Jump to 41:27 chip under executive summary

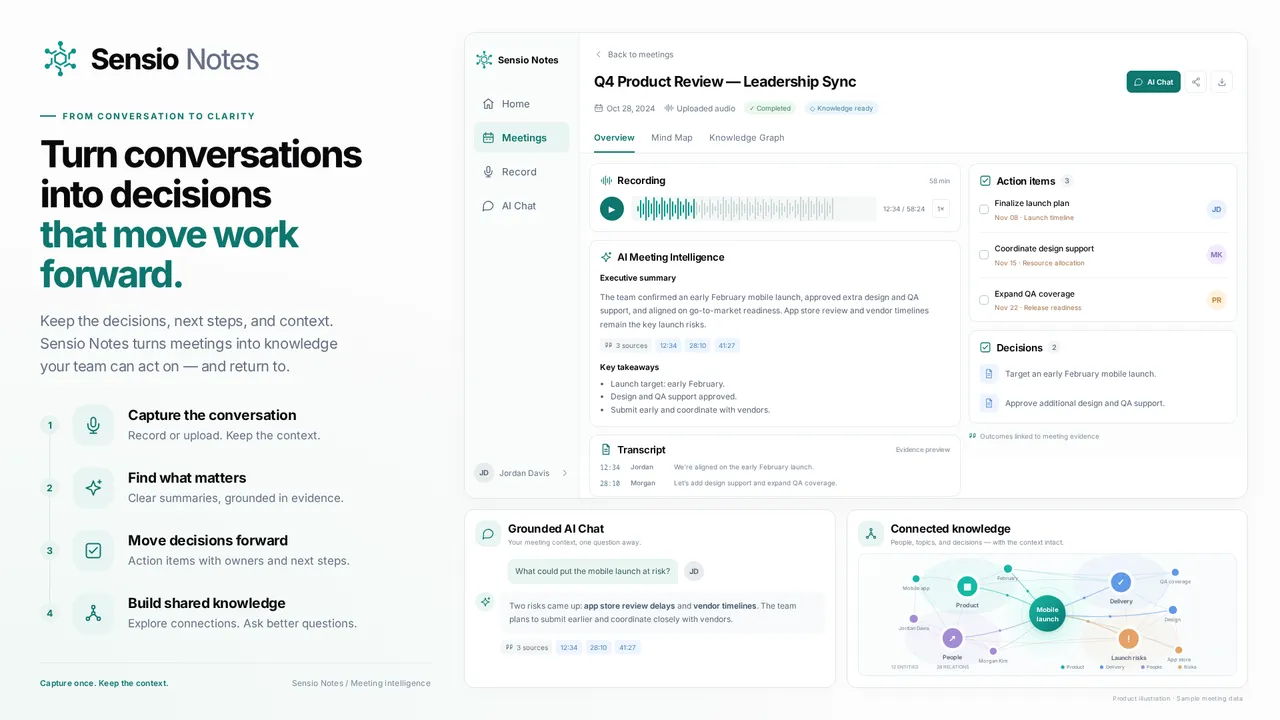[727, 346]
